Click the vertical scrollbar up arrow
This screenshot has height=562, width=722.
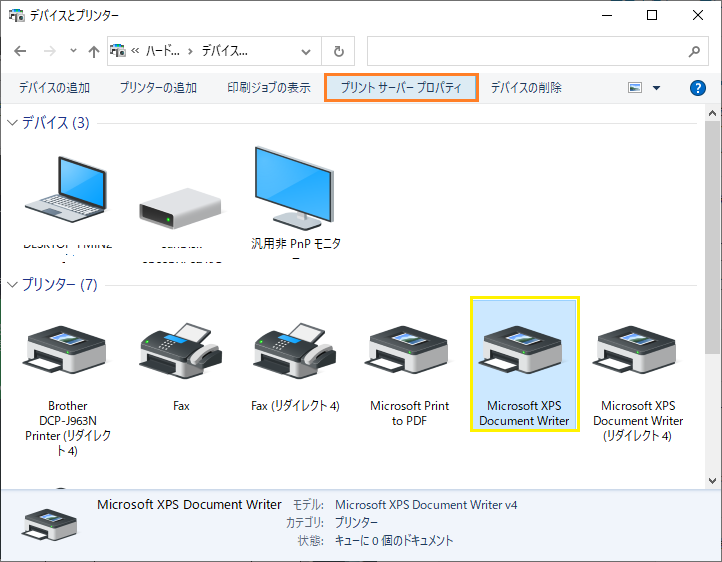712,113
